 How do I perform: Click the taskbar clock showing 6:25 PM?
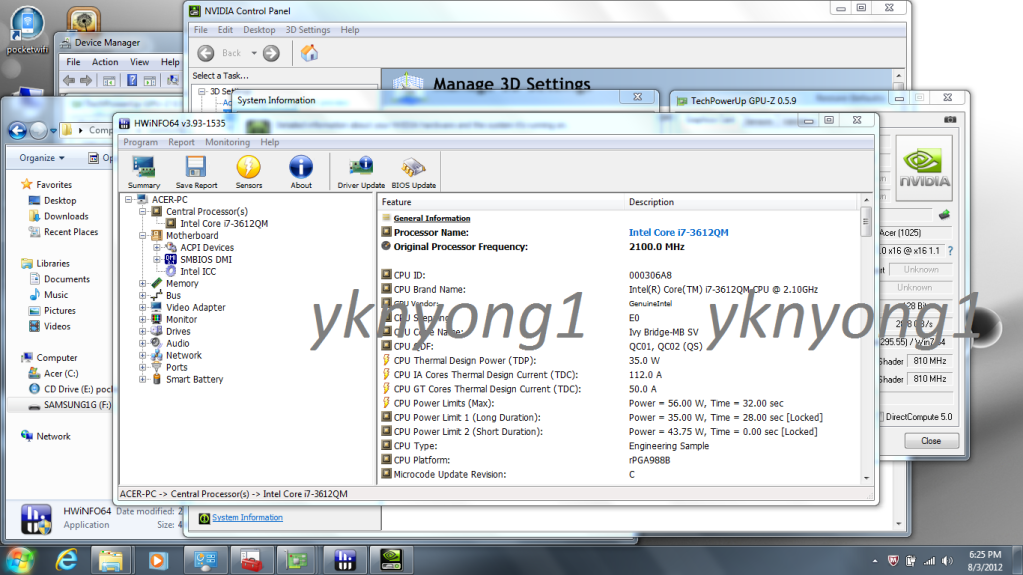pos(985,561)
